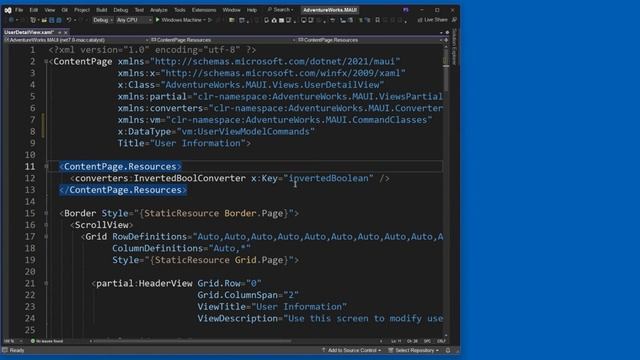The width and height of the screenshot is (640, 360).
Task: Collapse ContentPage.Resources block on line 11
Action: coord(46,167)
